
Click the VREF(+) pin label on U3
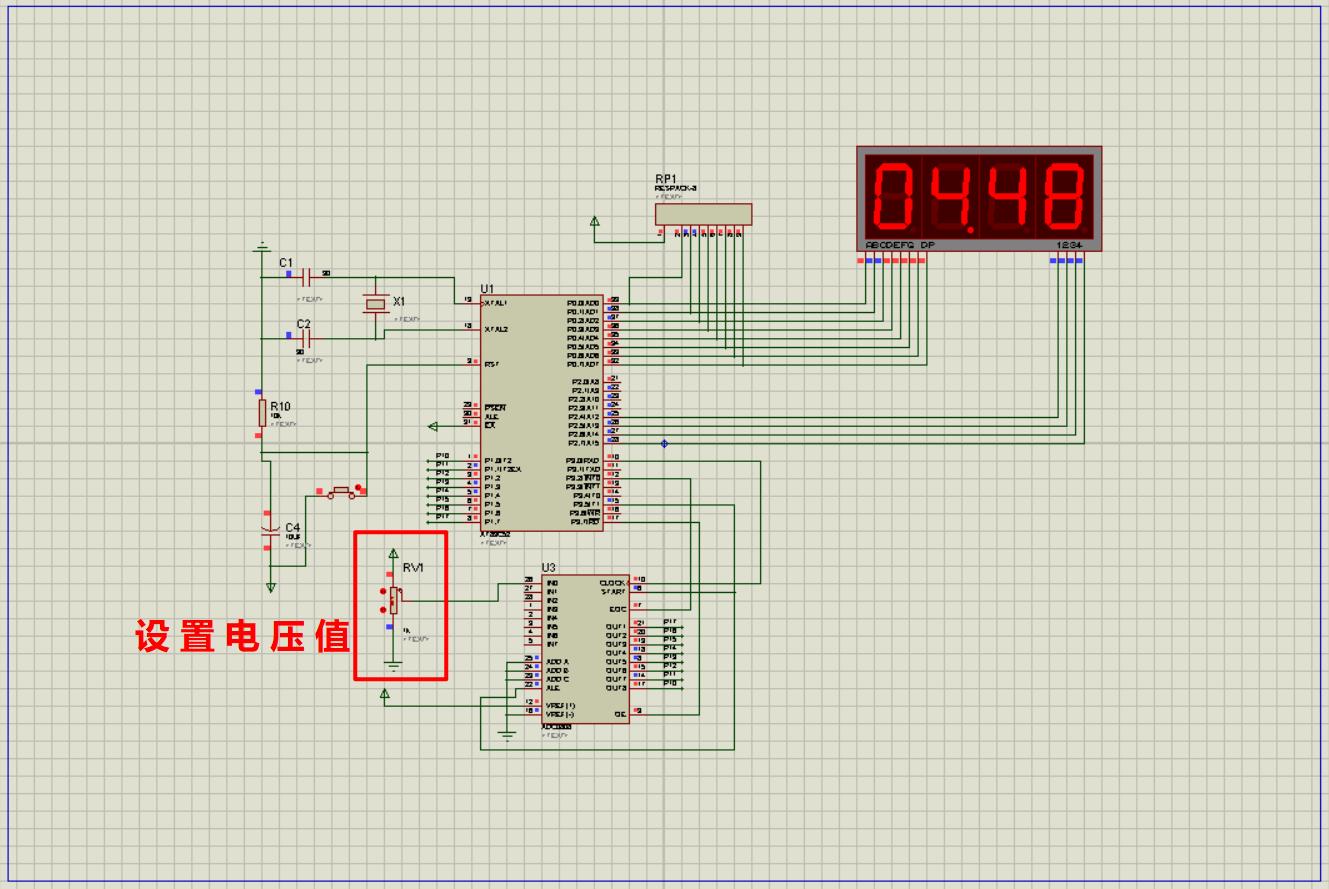click(x=561, y=705)
